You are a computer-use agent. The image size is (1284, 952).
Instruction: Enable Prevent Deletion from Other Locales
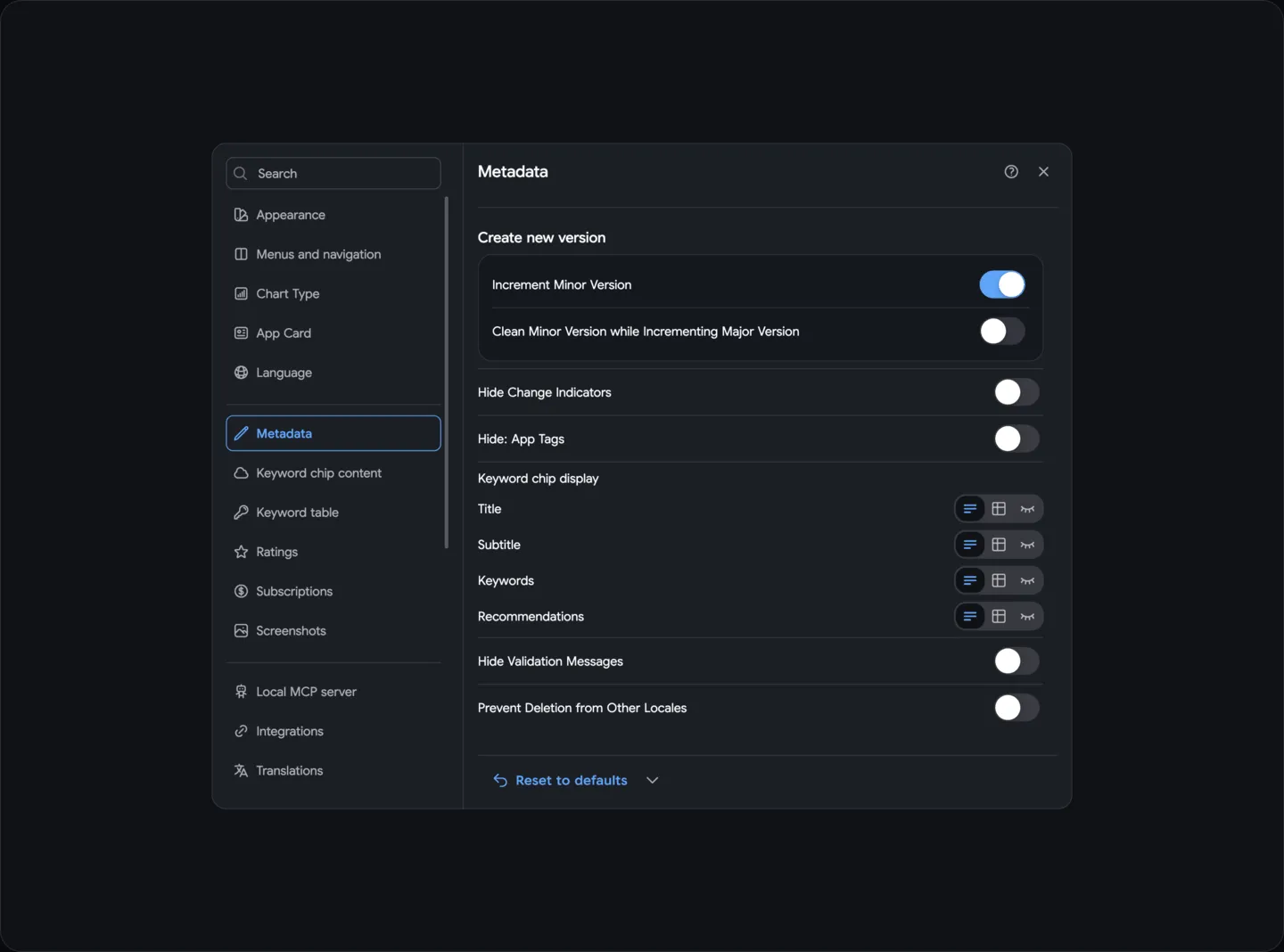point(1017,708)
